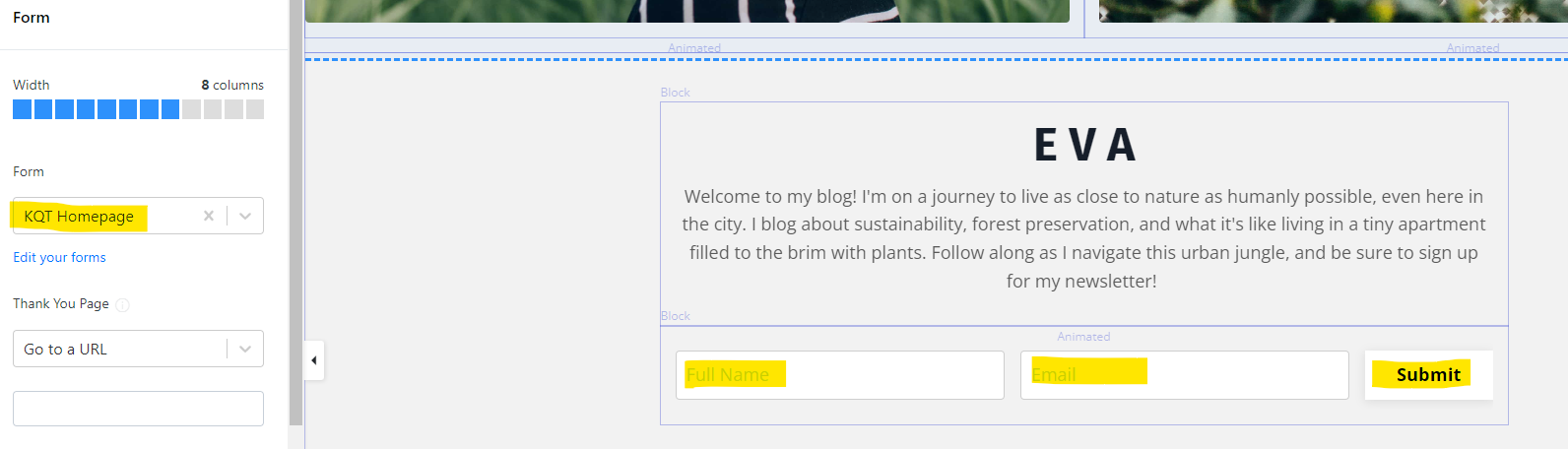Clear the KQT Homepage form selection
Viewport: 1568px width, 449px height.
coord(208,216)
